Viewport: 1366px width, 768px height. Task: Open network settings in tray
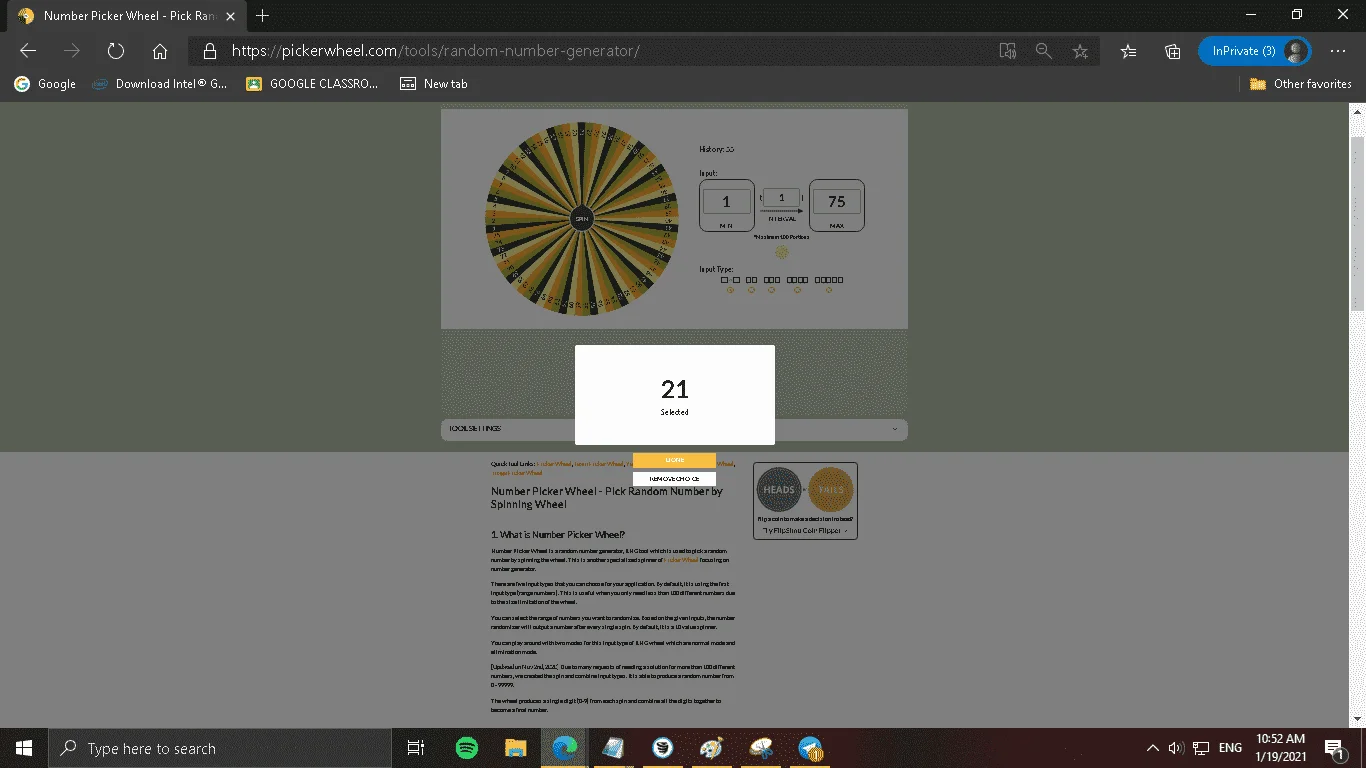1201,748
